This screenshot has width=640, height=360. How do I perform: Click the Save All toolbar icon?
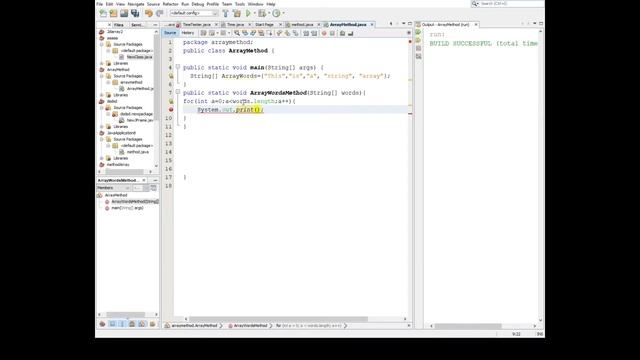click(135, 13)
